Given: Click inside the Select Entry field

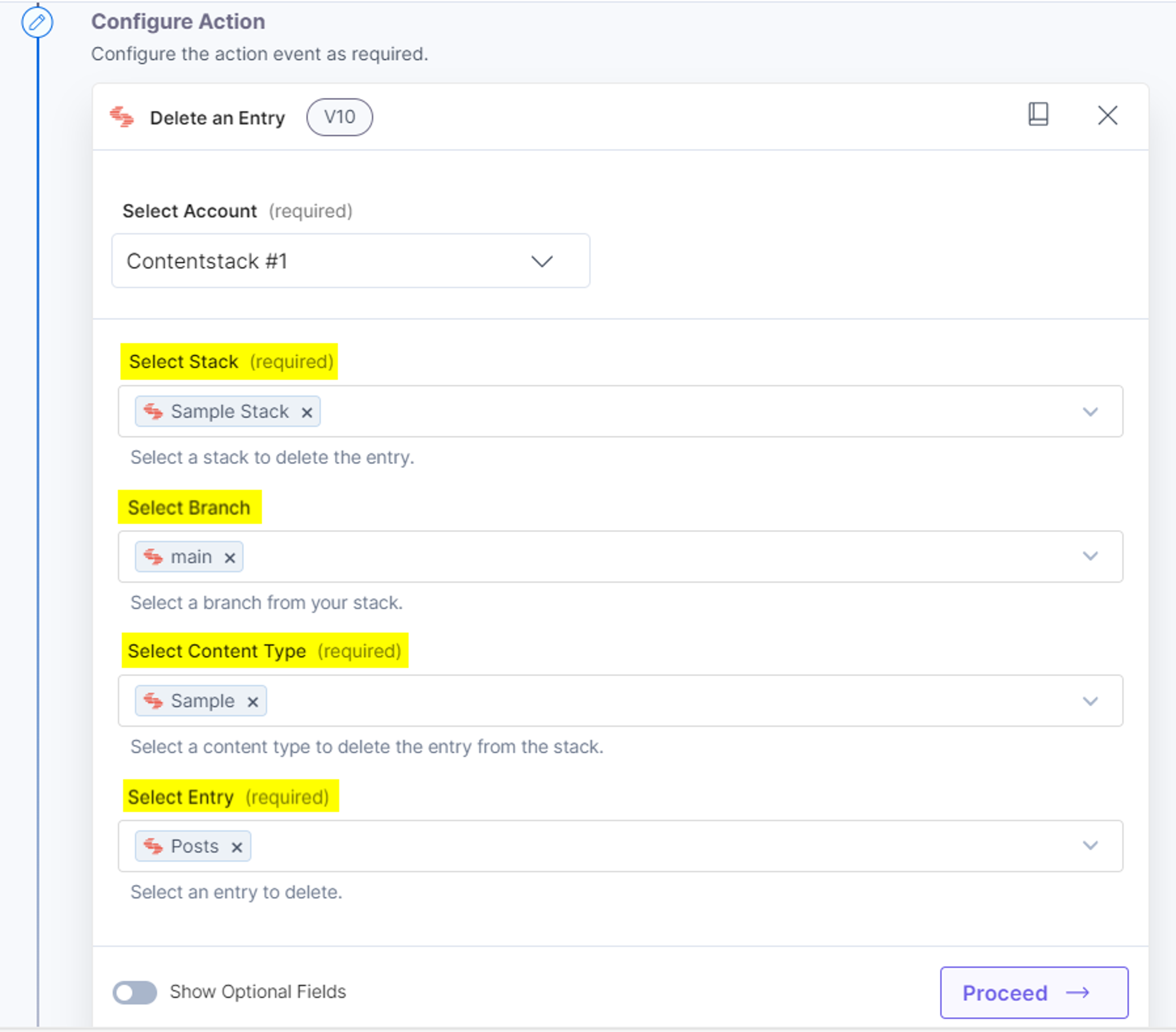Looking at the screenshot, I should coord(620,846).
